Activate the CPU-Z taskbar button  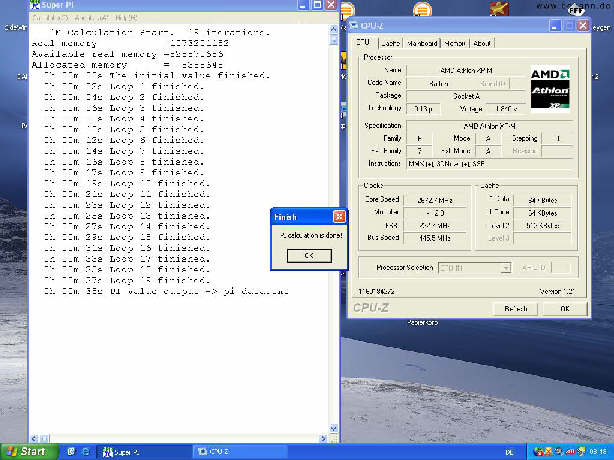click(x=239, y=452)
